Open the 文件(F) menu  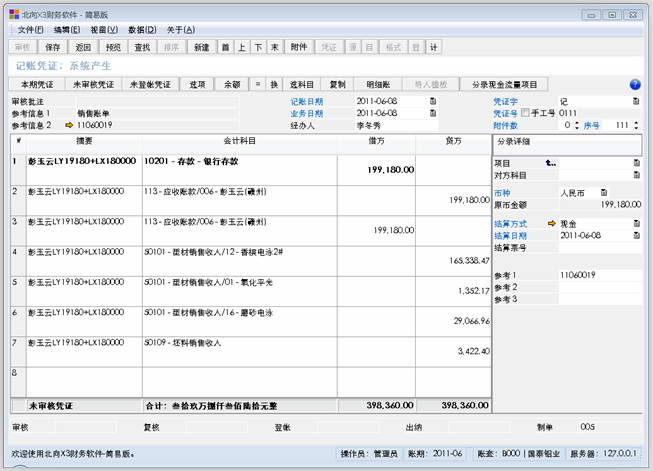point(30,30)
